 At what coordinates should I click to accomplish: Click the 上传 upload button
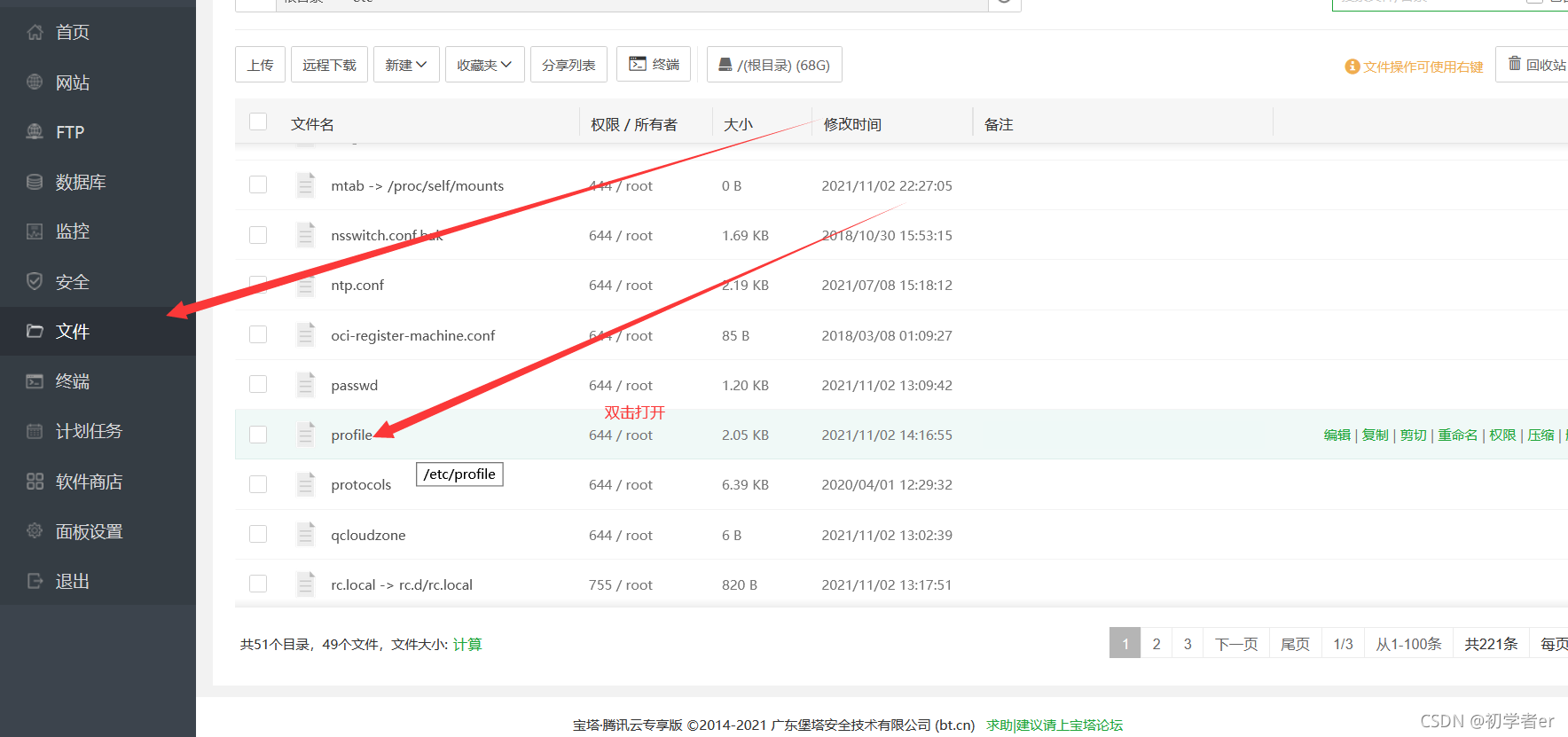coord(261,65)
